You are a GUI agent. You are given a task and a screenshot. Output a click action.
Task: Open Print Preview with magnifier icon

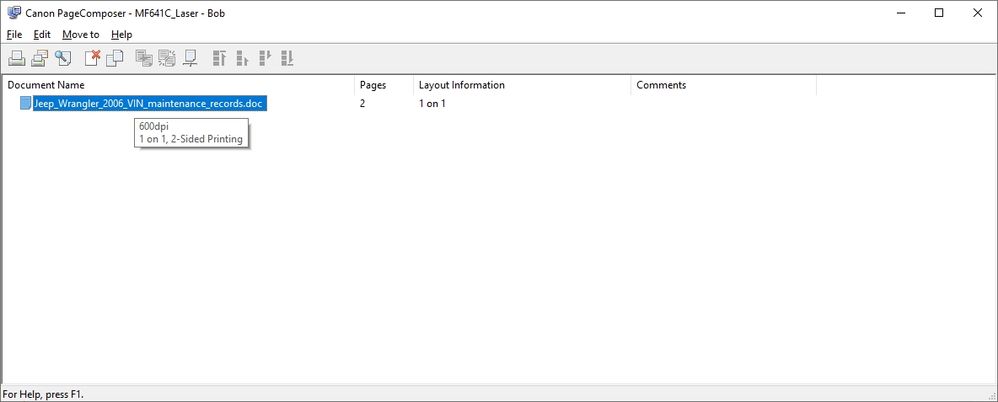coord(63,58)
